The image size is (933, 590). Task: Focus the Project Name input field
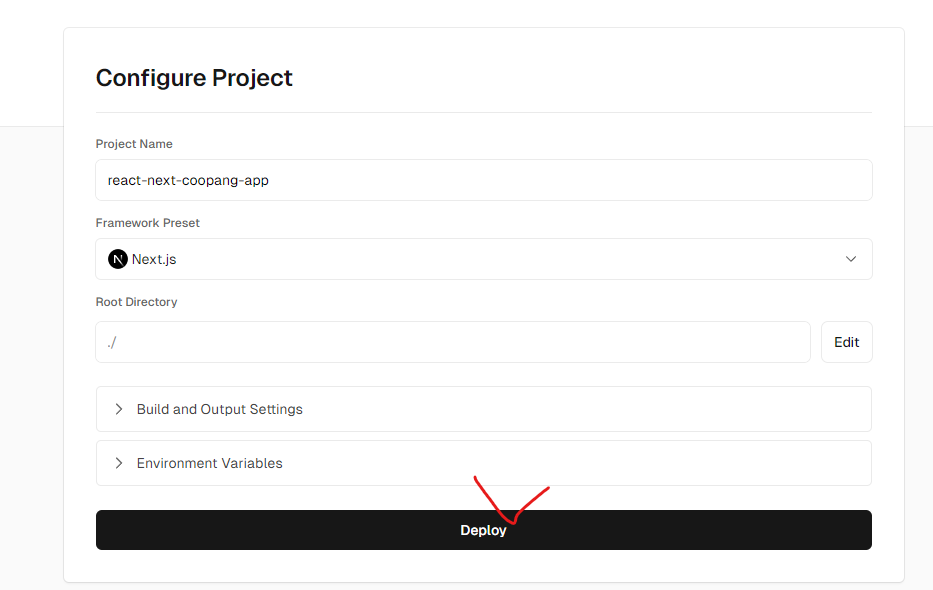tap(484, 180)
